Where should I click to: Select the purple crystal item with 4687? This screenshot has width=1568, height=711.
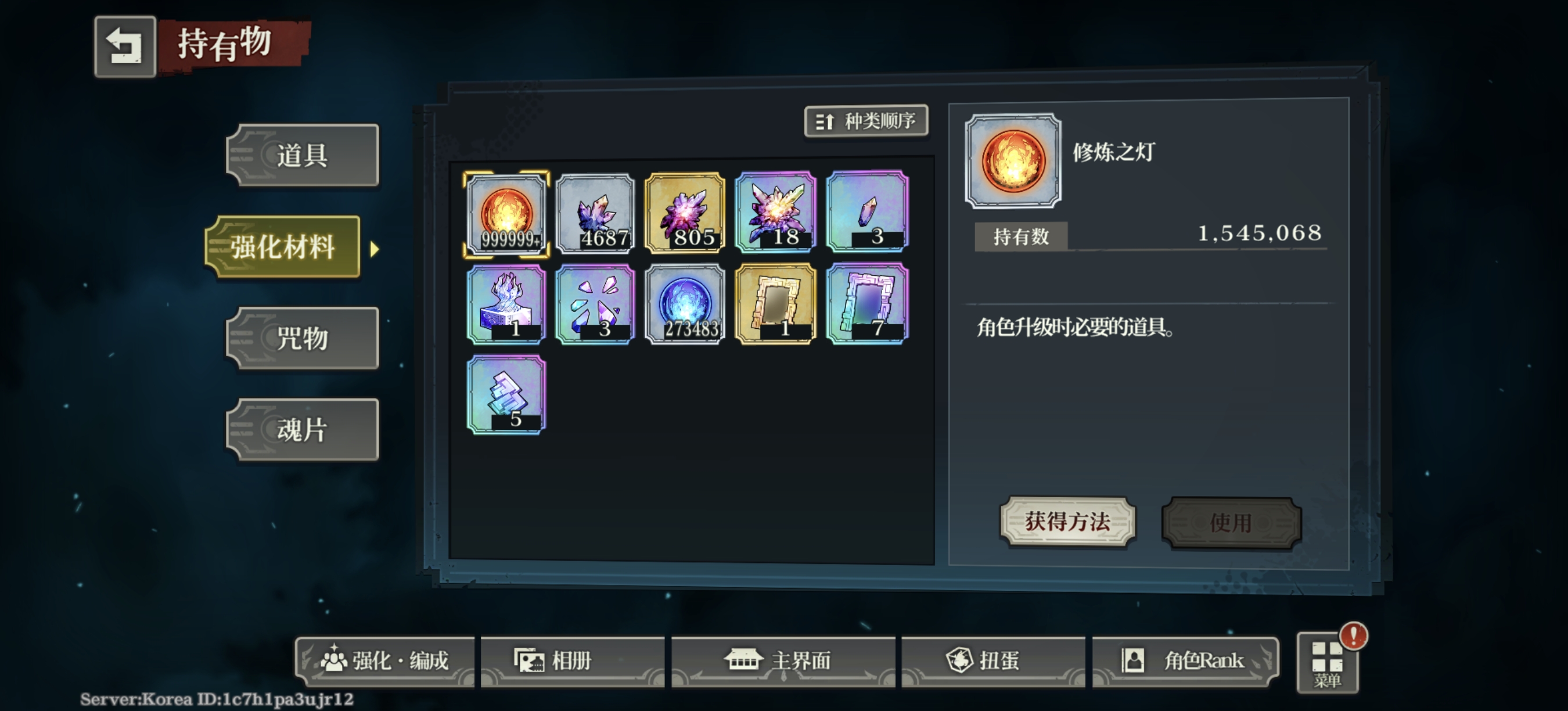(595, 214)
